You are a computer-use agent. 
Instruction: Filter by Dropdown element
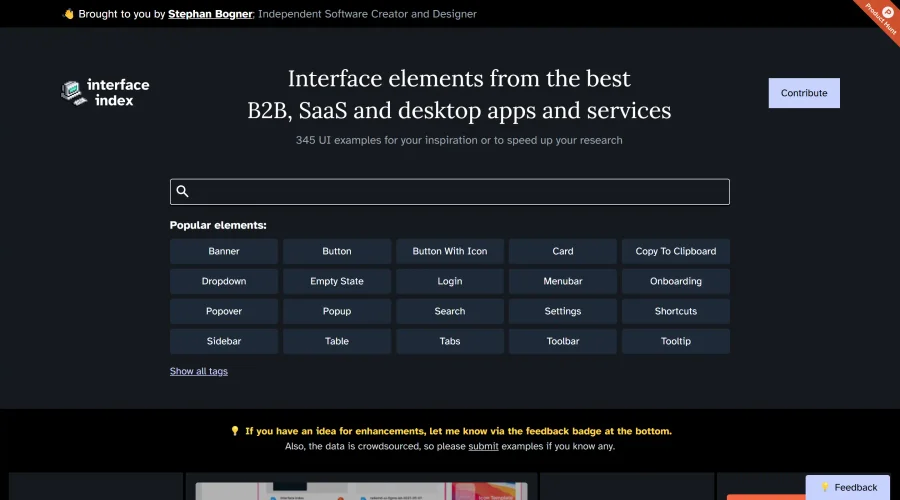224,281
